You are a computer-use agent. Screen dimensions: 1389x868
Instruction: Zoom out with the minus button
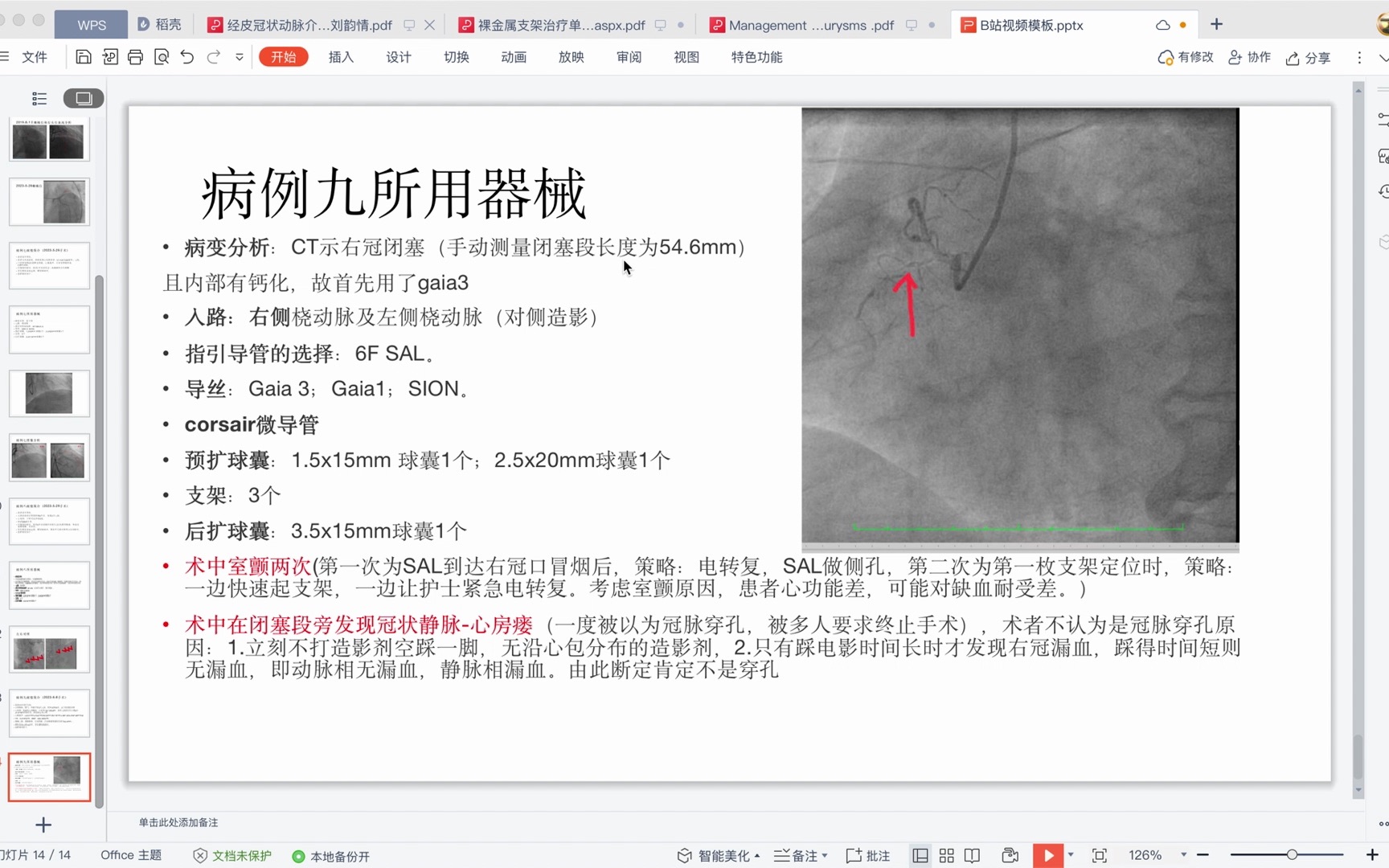[1203, 855]
